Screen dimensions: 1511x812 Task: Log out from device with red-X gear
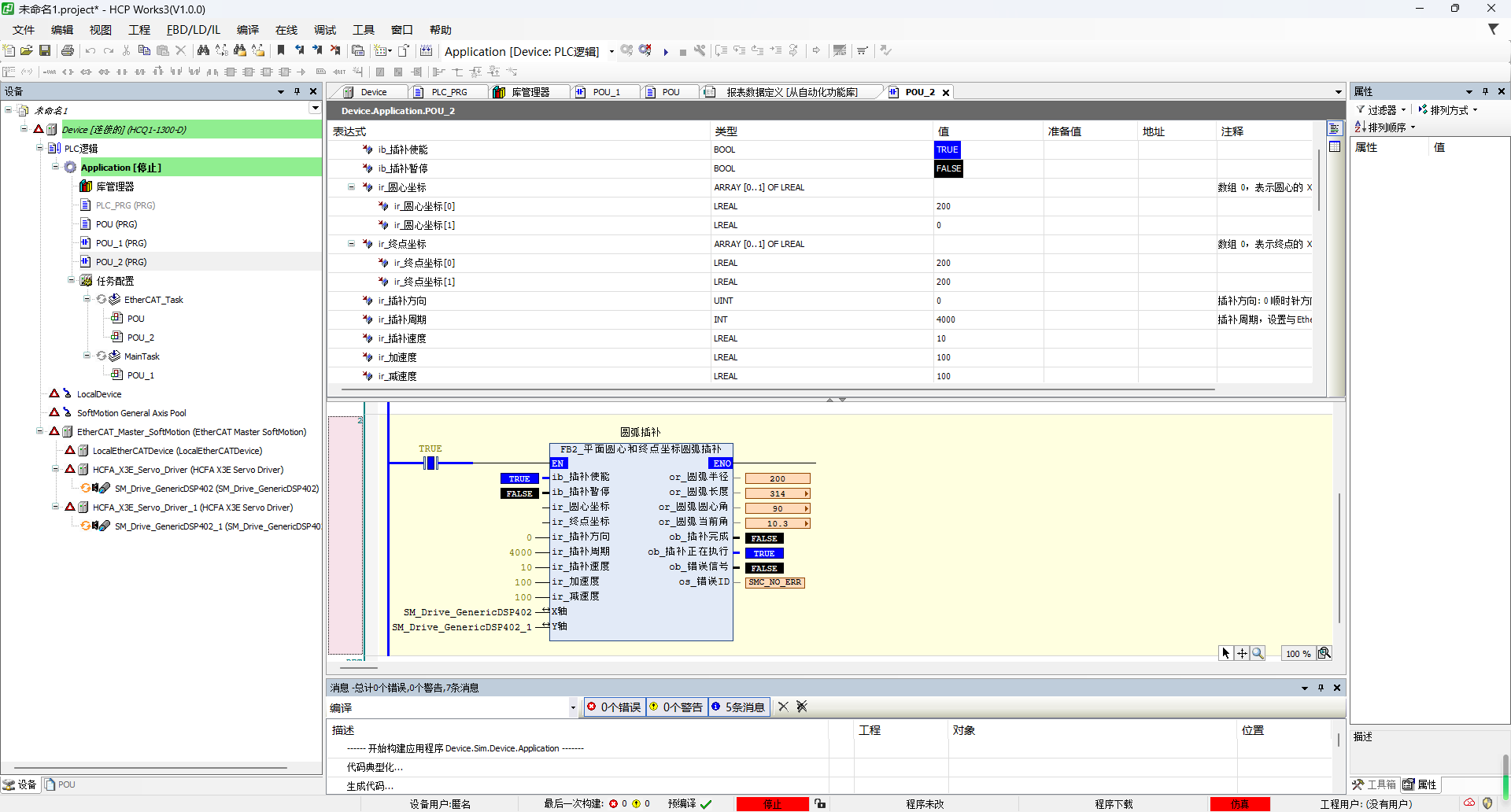click(645, 50)
